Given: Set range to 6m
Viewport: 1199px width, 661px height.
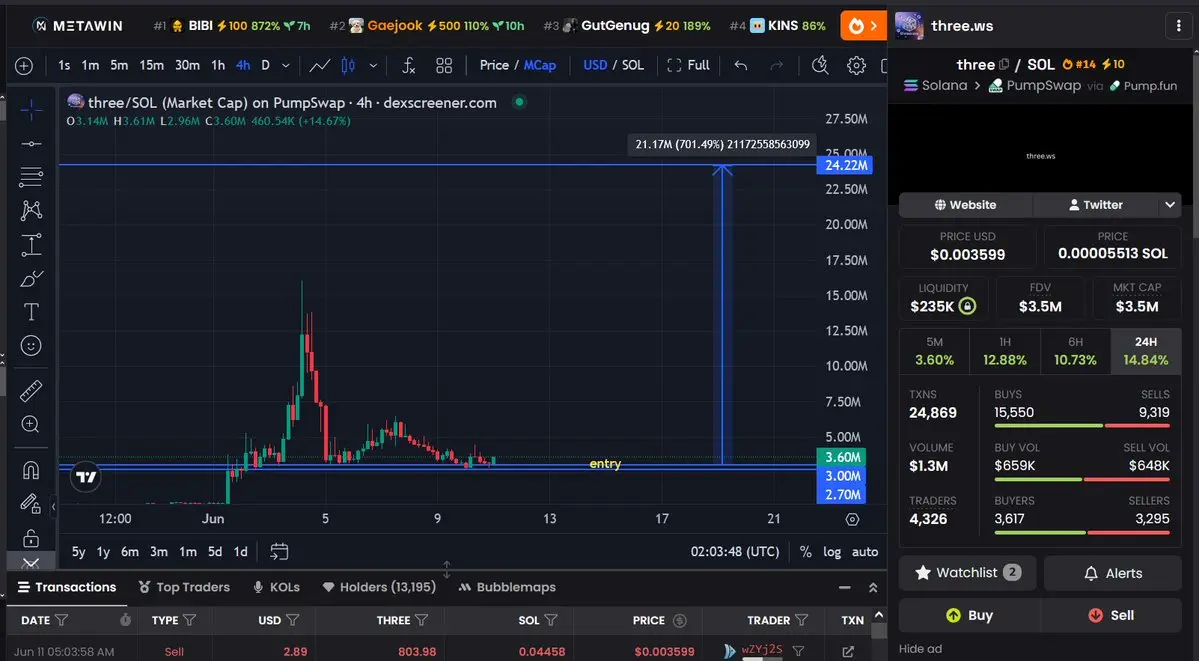Looking at the screenshot, I should 130,552.
